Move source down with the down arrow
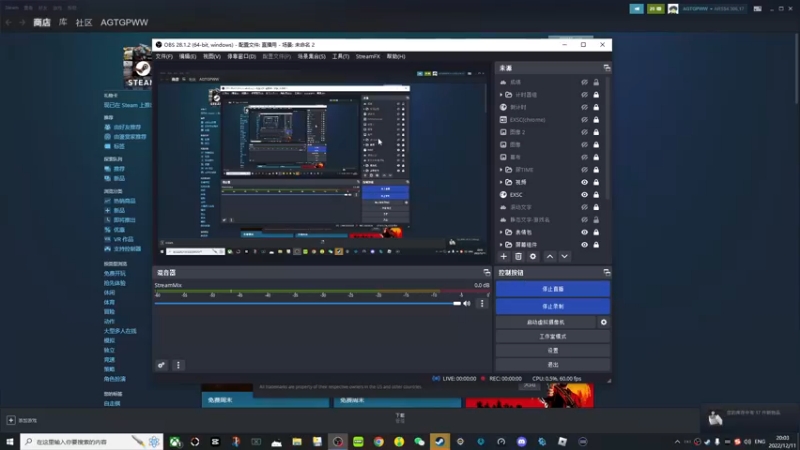Screen dimensions: 800x450 [564, 257]
